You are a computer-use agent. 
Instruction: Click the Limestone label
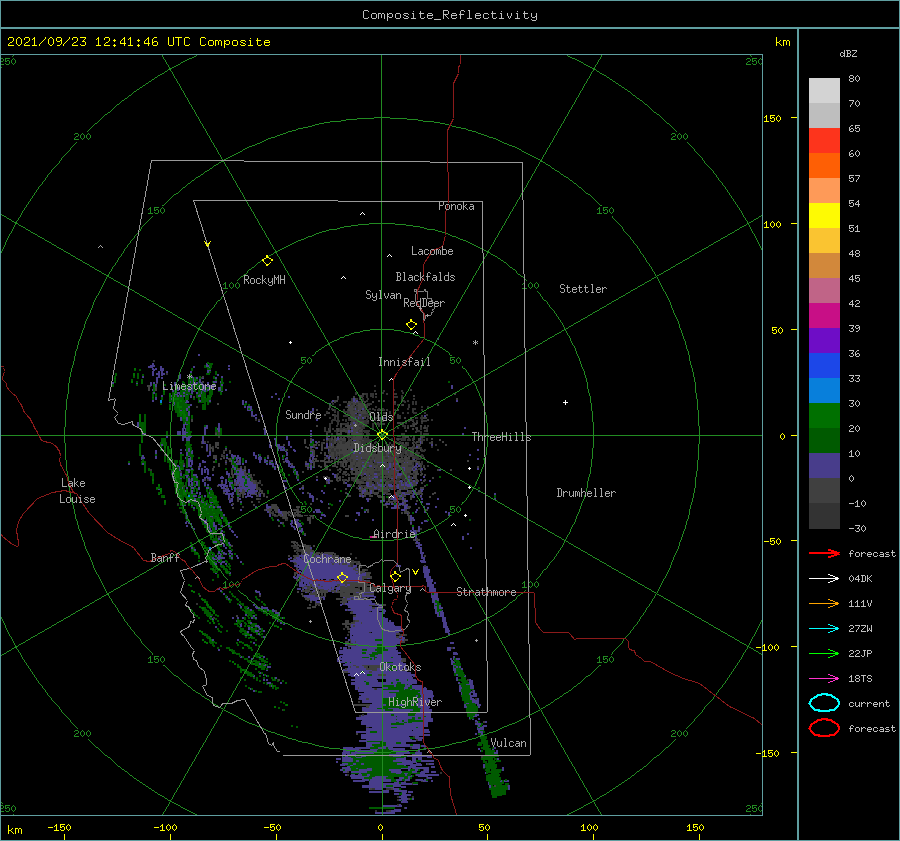[x=189, y=386]
